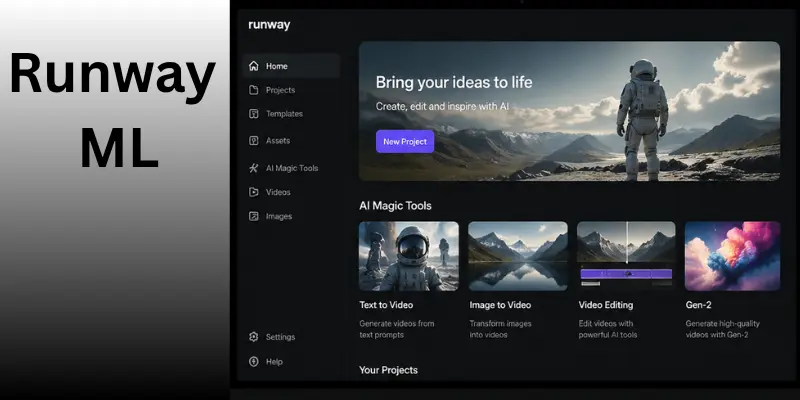
Task: Click the Assets icon in sidebar
Action: 254,140
